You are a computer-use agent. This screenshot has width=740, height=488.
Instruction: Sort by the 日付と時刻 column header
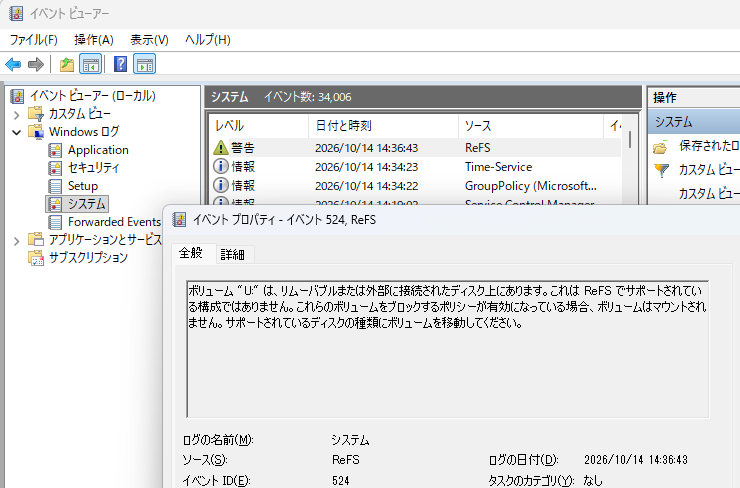pos(383,126)
